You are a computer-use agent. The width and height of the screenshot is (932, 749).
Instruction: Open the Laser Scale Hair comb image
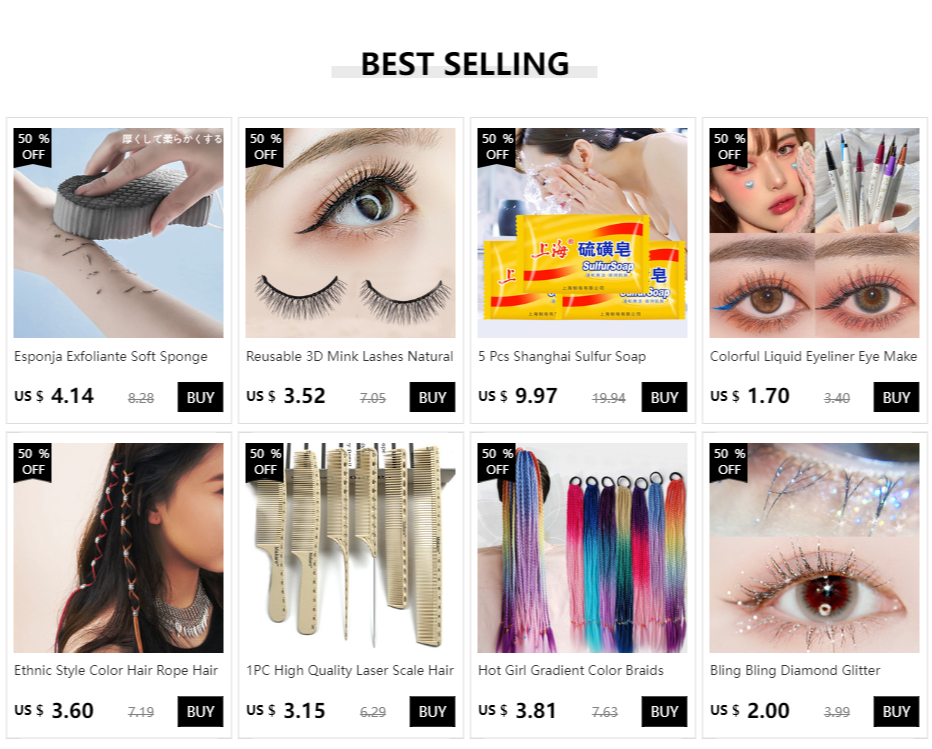350,547
